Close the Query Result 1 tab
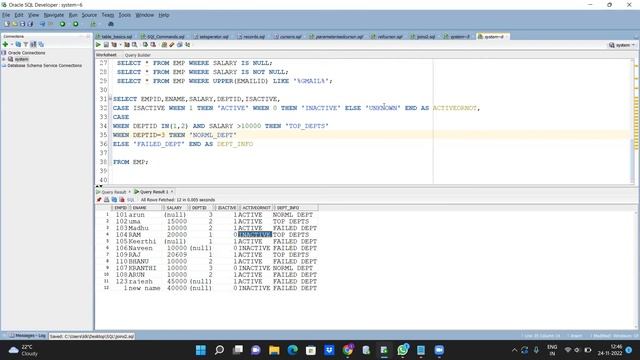Screen dimensions: 640x360 [172, 191]
